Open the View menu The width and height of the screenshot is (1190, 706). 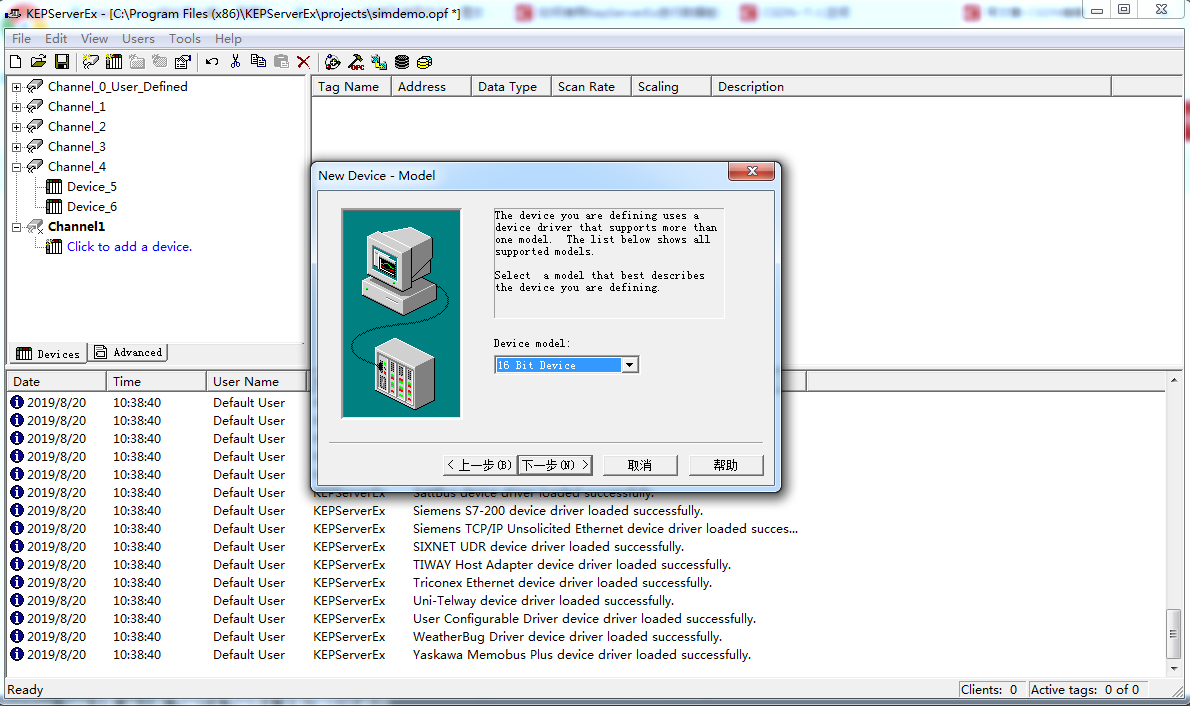94,39
